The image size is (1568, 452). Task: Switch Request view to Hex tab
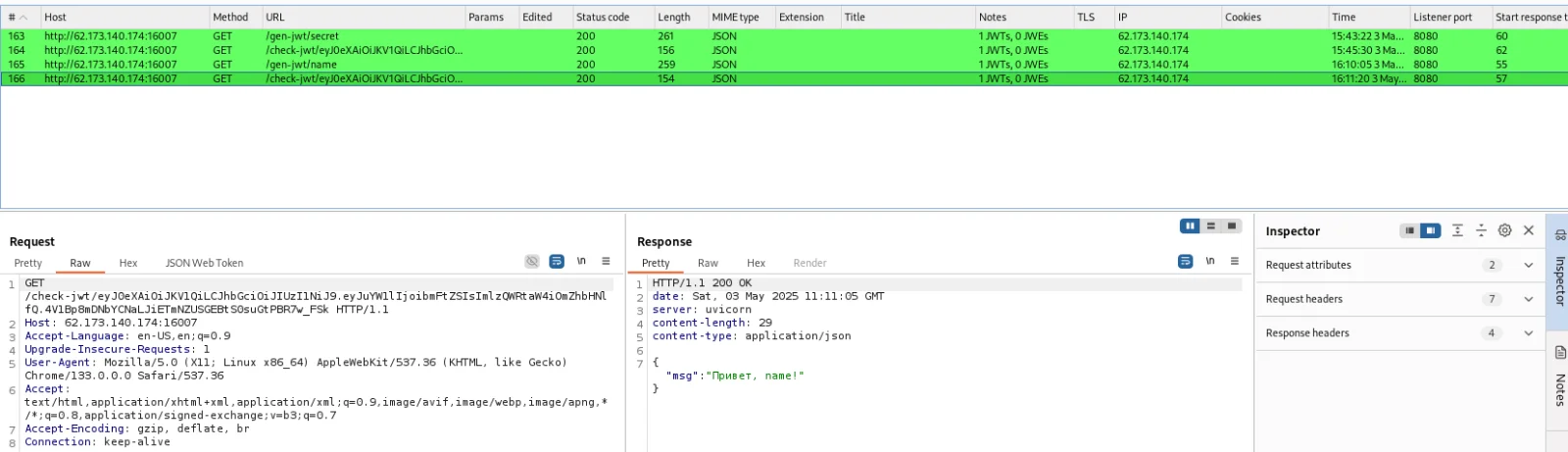(x=128, y=263)
